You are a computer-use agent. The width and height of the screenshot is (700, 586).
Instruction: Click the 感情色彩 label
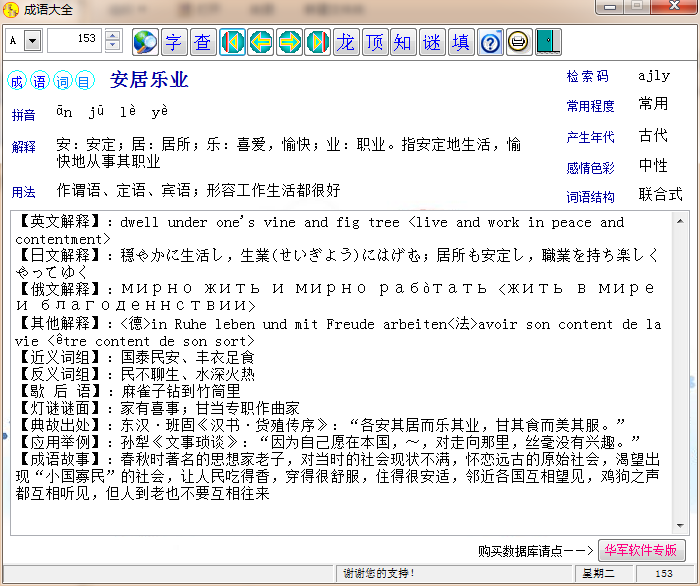pyautogui.click(x=590, y=168)
